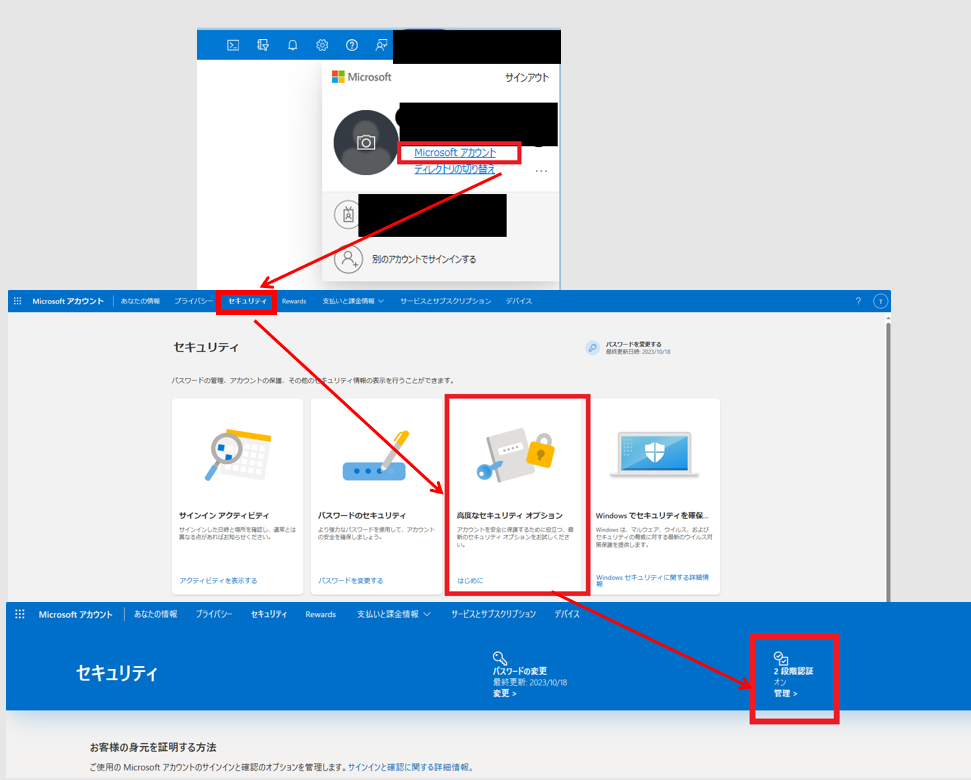Click the password field and pen illustration

coord(376,456)
